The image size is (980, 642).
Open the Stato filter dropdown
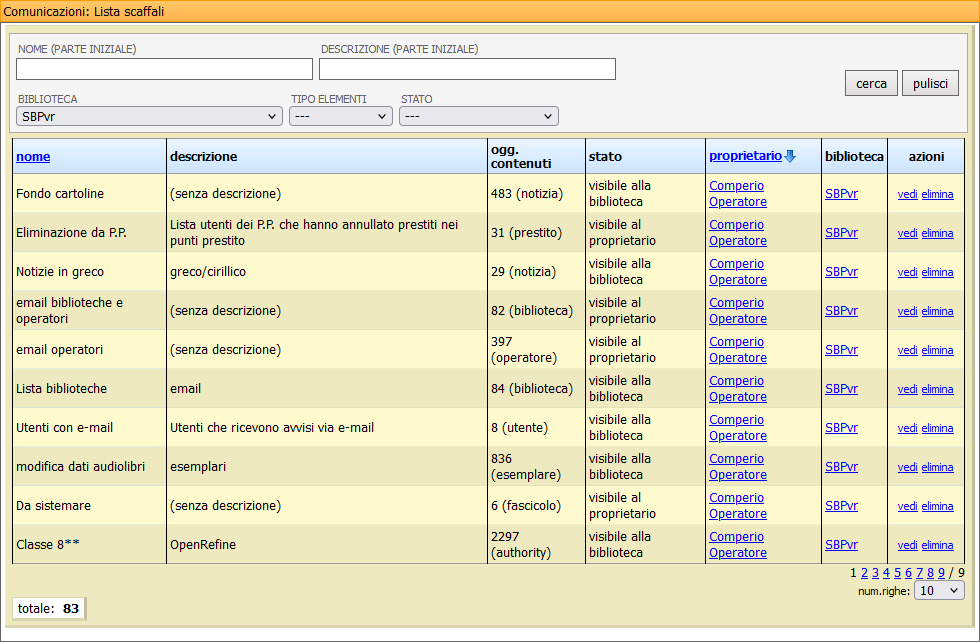(478, 116)
